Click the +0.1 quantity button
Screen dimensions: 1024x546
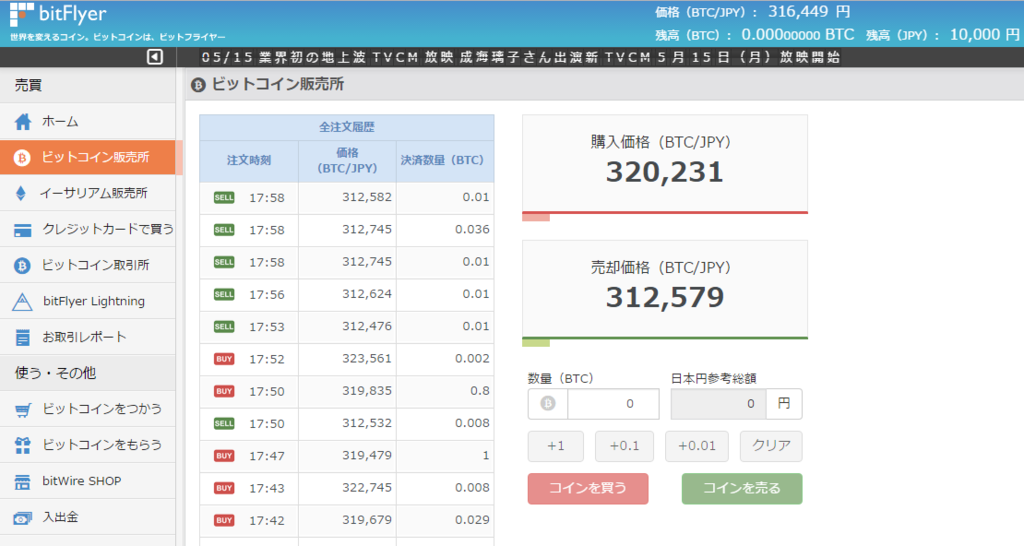point(624,446)
